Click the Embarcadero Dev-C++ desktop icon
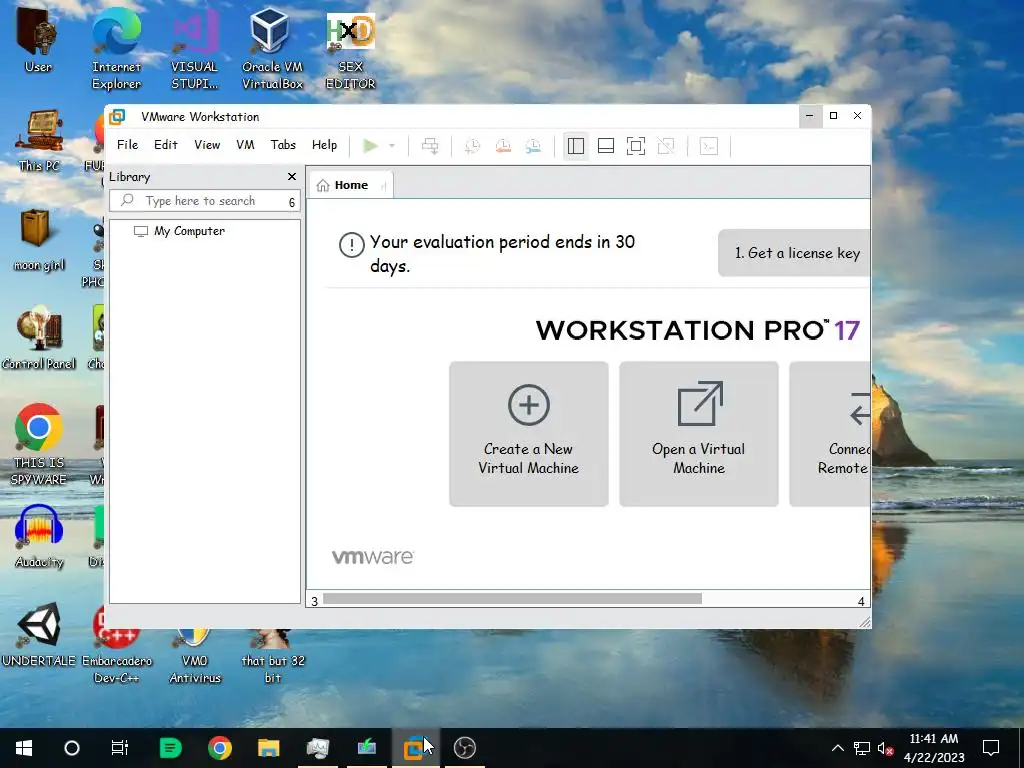Image resolution: width=1024 pixels, height=768 pixels. coord(116,643)
